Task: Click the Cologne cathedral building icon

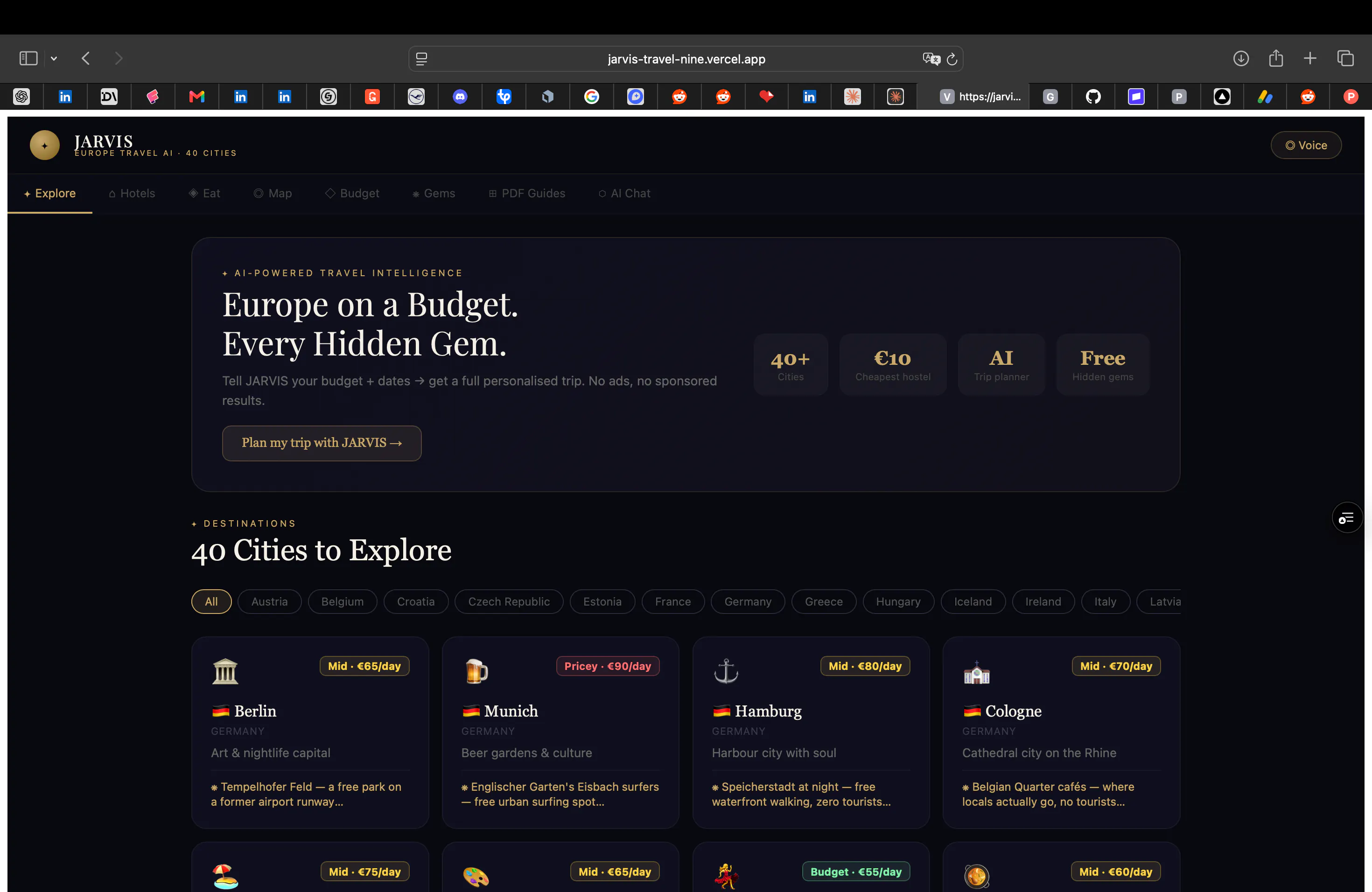Action: tap(977, 672)
